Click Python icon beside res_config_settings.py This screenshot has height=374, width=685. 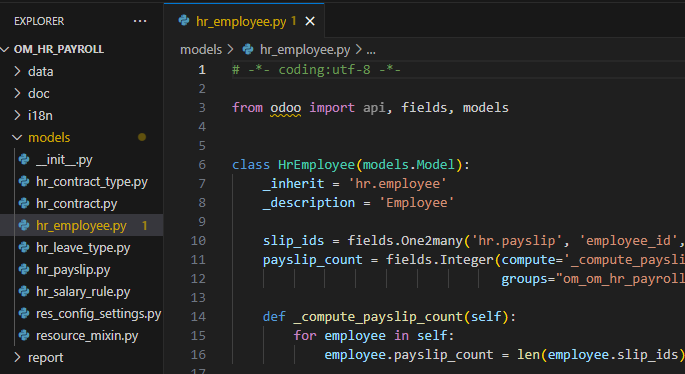click(24, 313)
